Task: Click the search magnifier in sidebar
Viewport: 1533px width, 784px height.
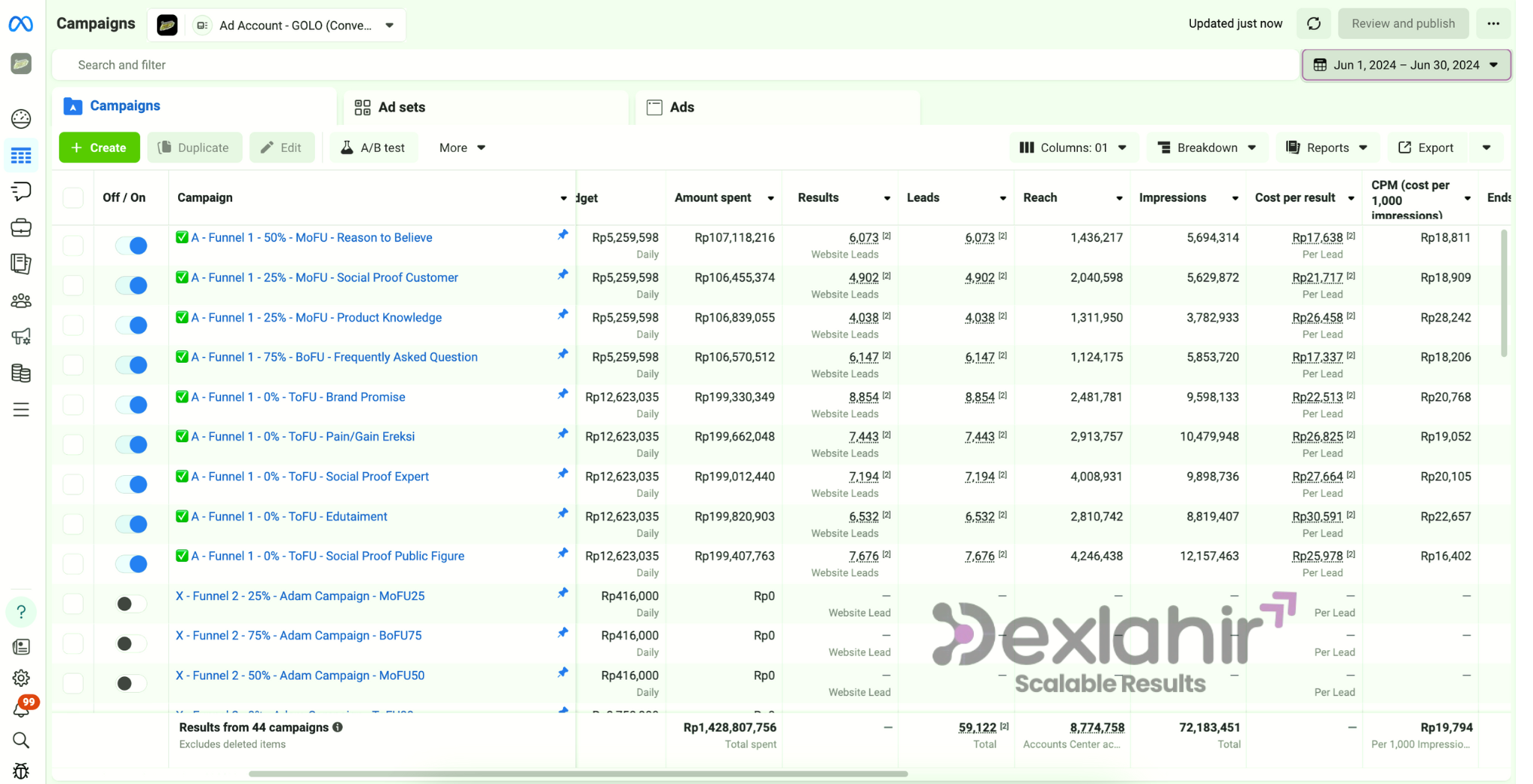Action: (21, 740)
